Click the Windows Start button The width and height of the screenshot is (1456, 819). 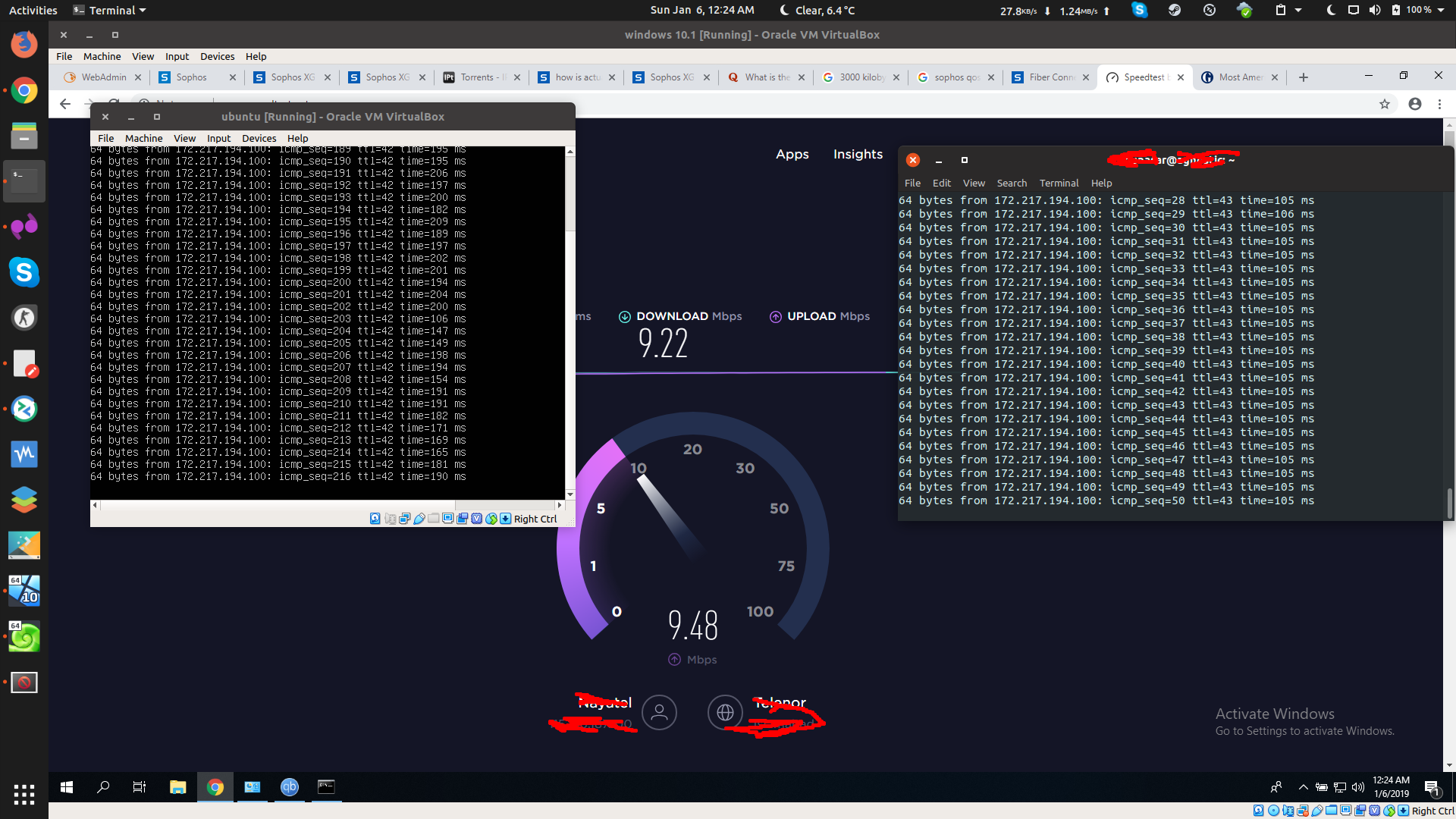(67, 787)
